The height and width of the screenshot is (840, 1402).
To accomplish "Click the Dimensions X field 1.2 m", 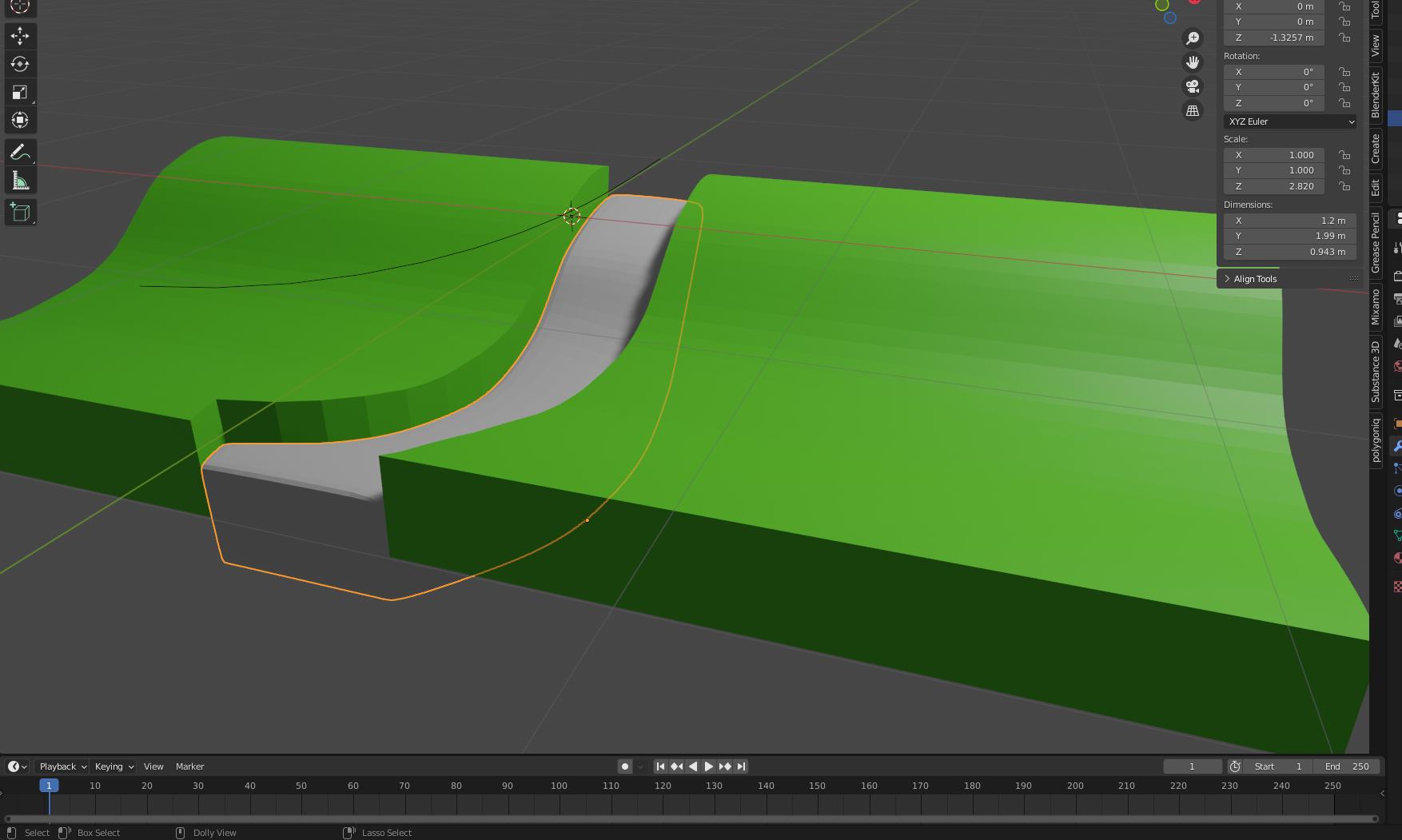I will 1290,221.
